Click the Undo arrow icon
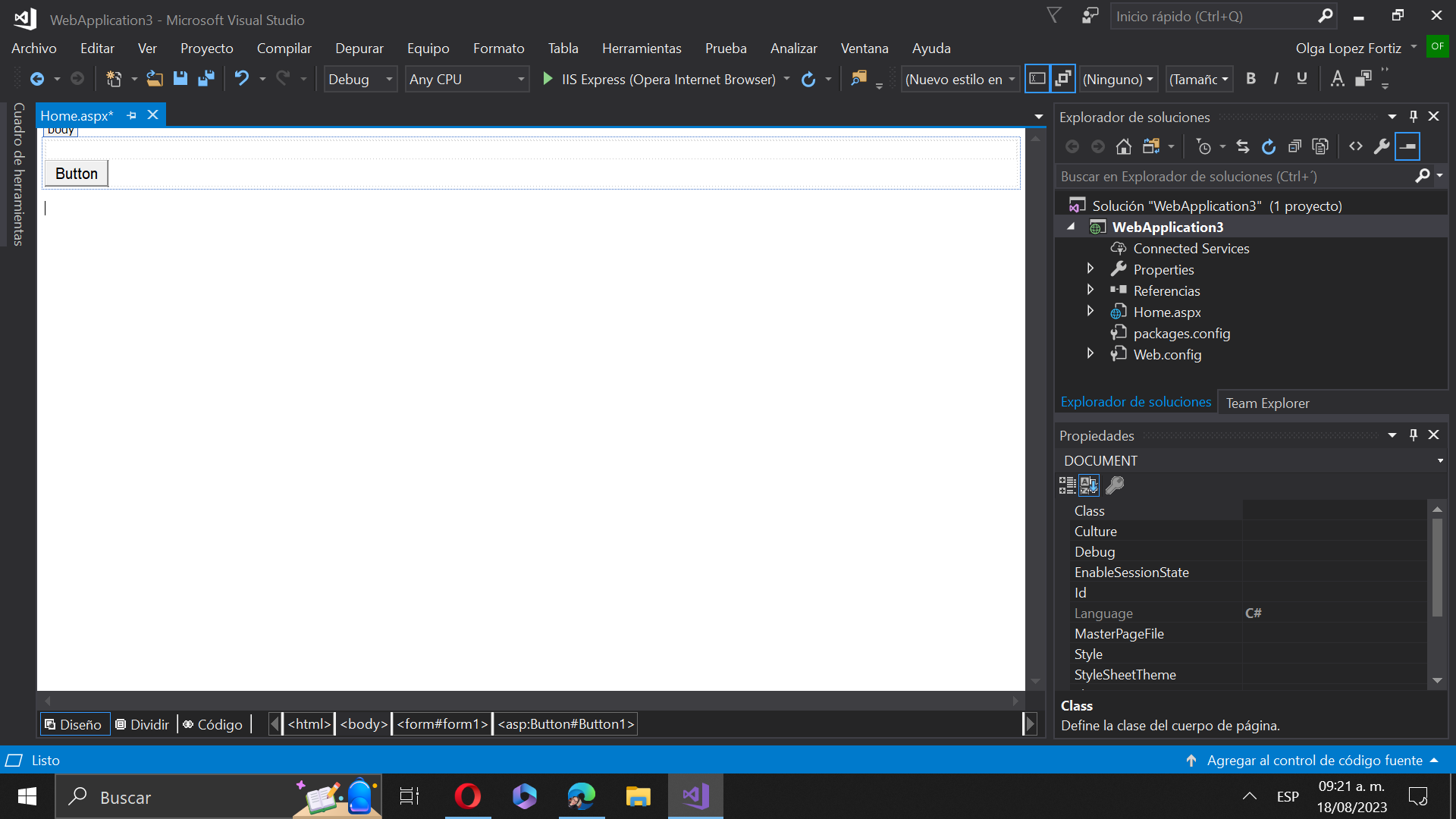Viewport: 1456px width, 819px height. pyautogui.click(x=242, y=79)
